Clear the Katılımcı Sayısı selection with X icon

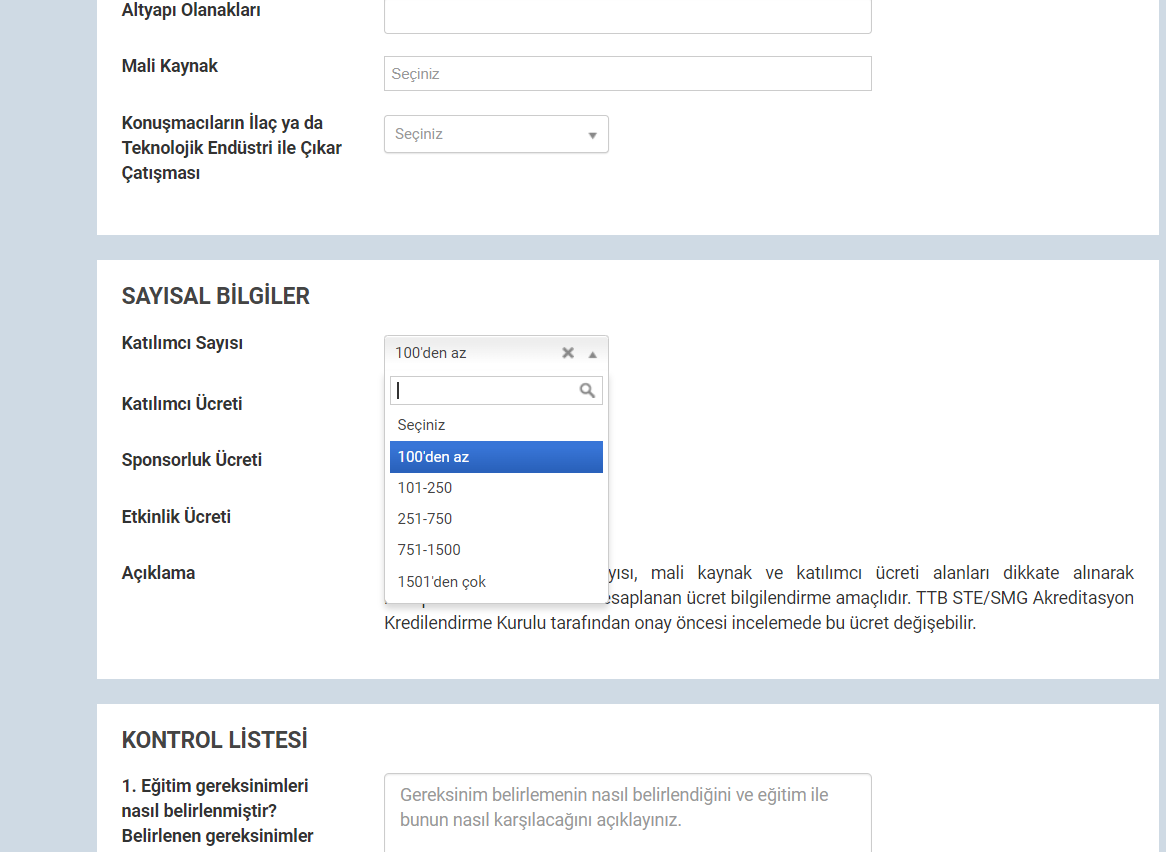click(x=568, y=353)
